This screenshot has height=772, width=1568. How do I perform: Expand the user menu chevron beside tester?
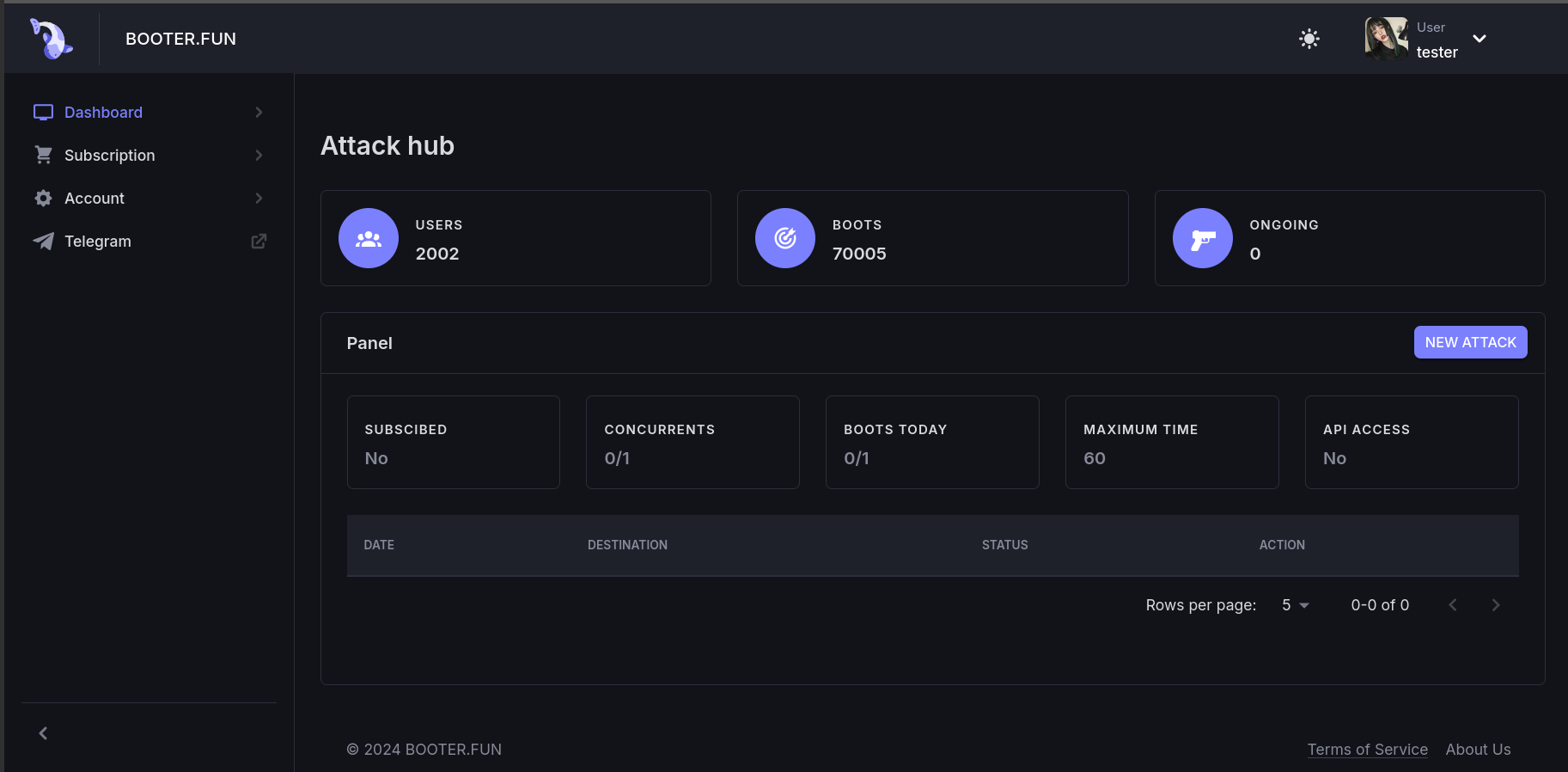(1480, 39)
